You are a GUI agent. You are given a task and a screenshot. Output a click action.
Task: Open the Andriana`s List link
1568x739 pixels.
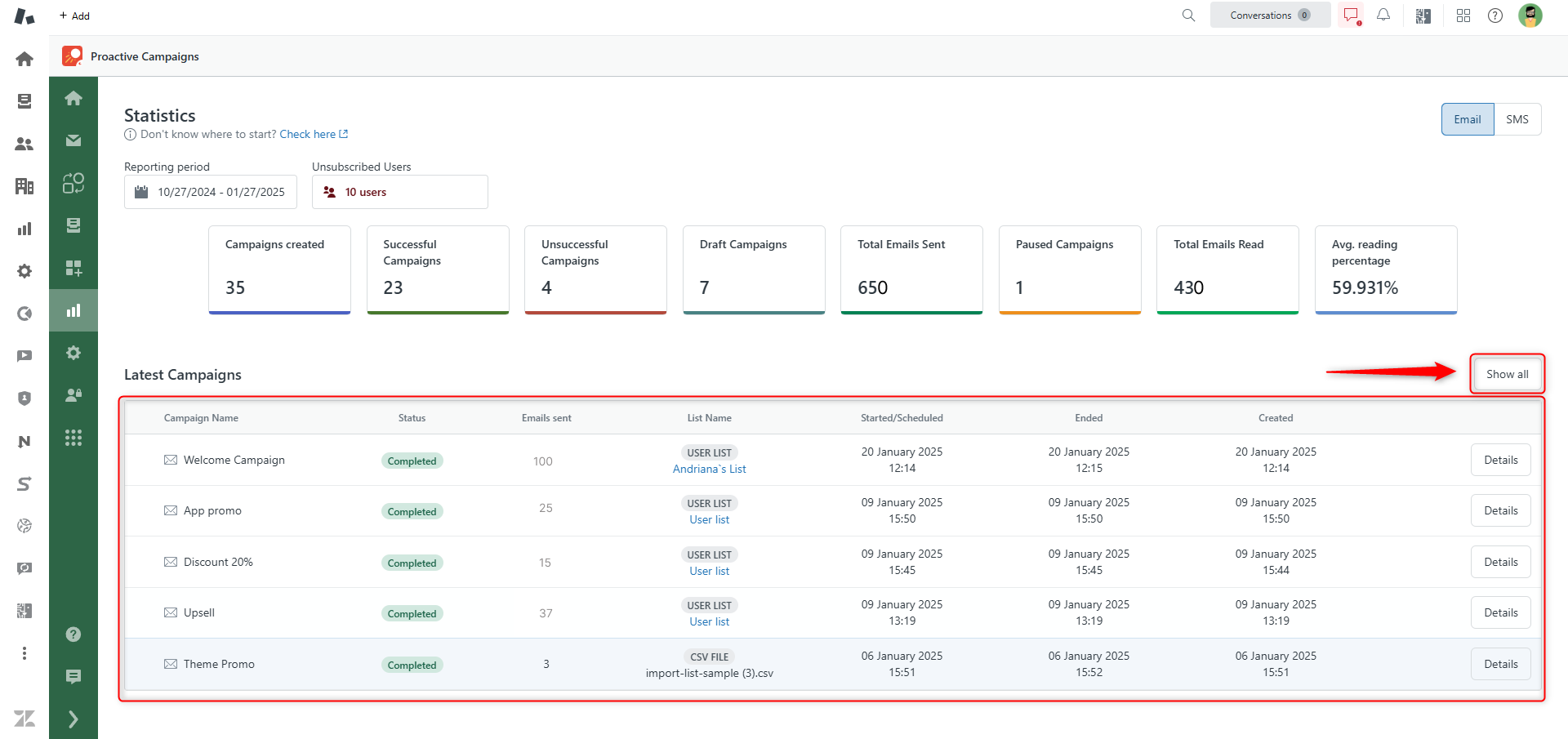click(x=709, y=469)
